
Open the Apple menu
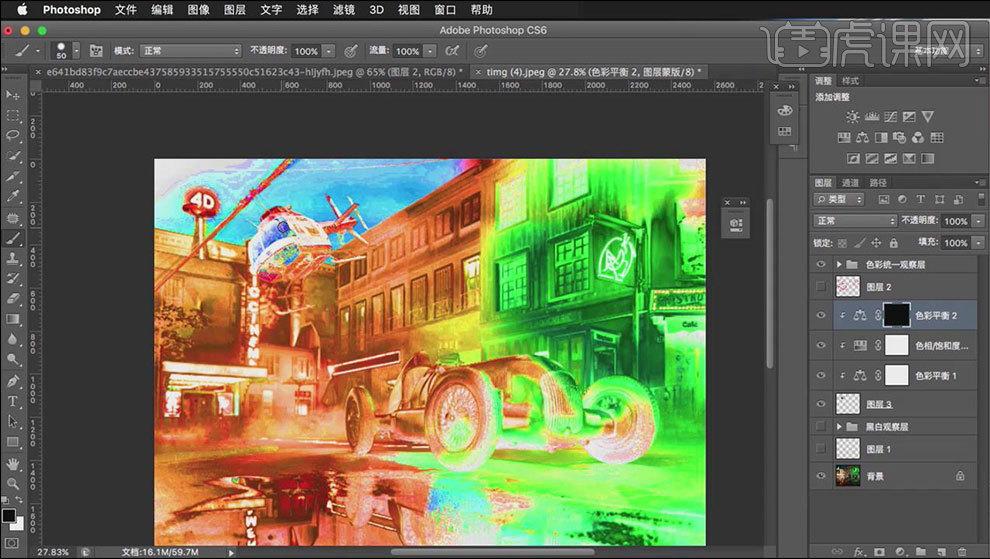coord(22,9)
